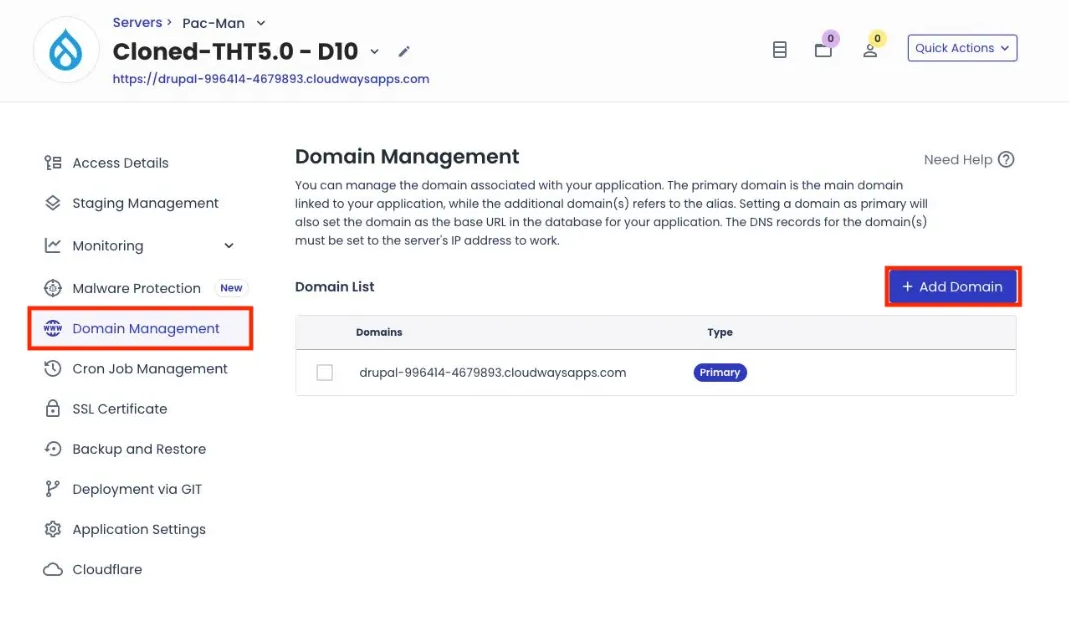Open the projects folder icon with badge
The width and height of the screenshot is (1069, 620).
pos(823,50)
